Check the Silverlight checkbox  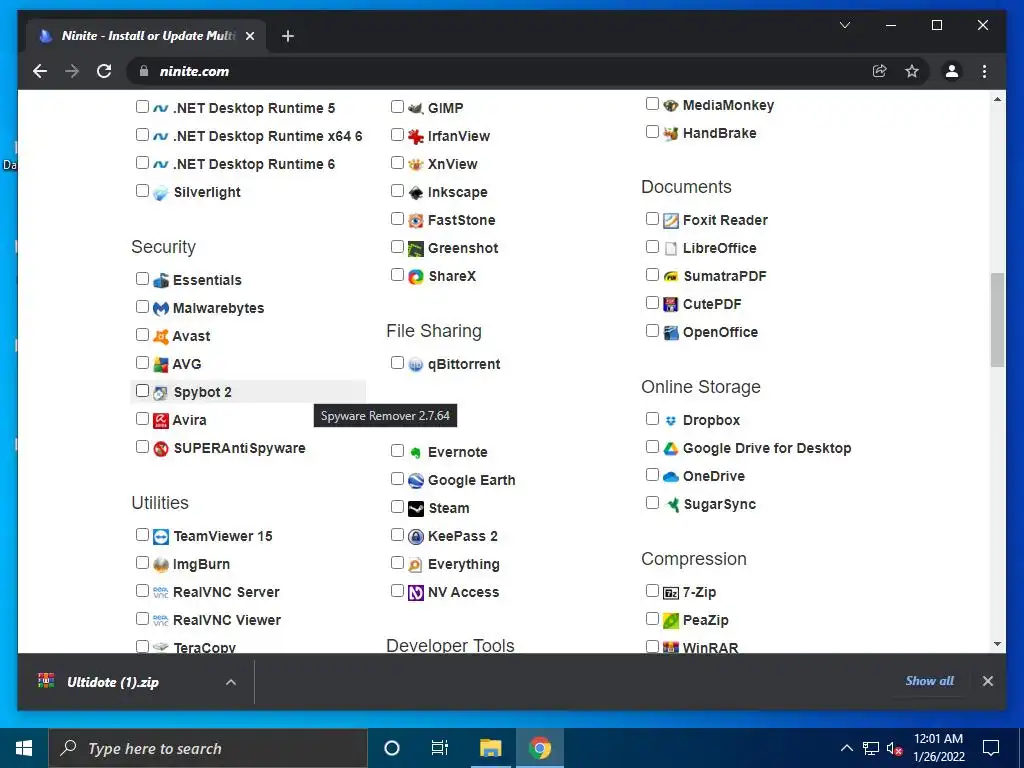coord(142,190)
